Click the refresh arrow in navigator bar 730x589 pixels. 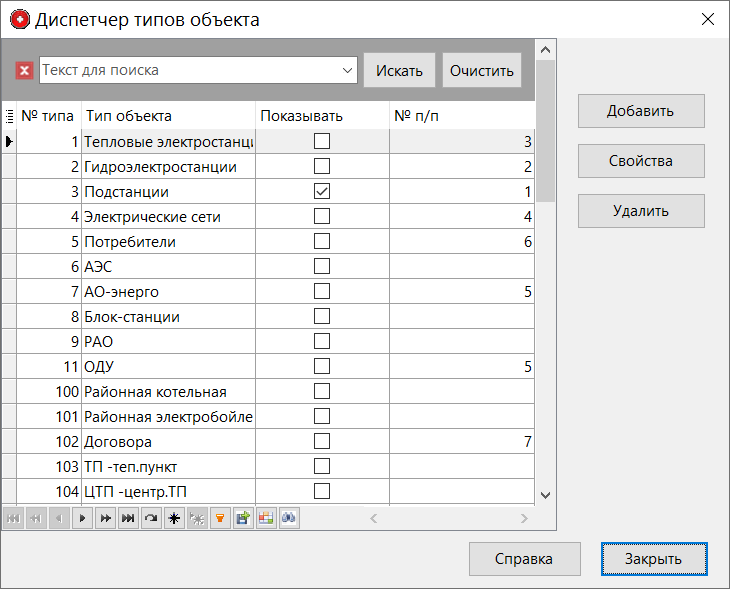[x=151, y=518]
